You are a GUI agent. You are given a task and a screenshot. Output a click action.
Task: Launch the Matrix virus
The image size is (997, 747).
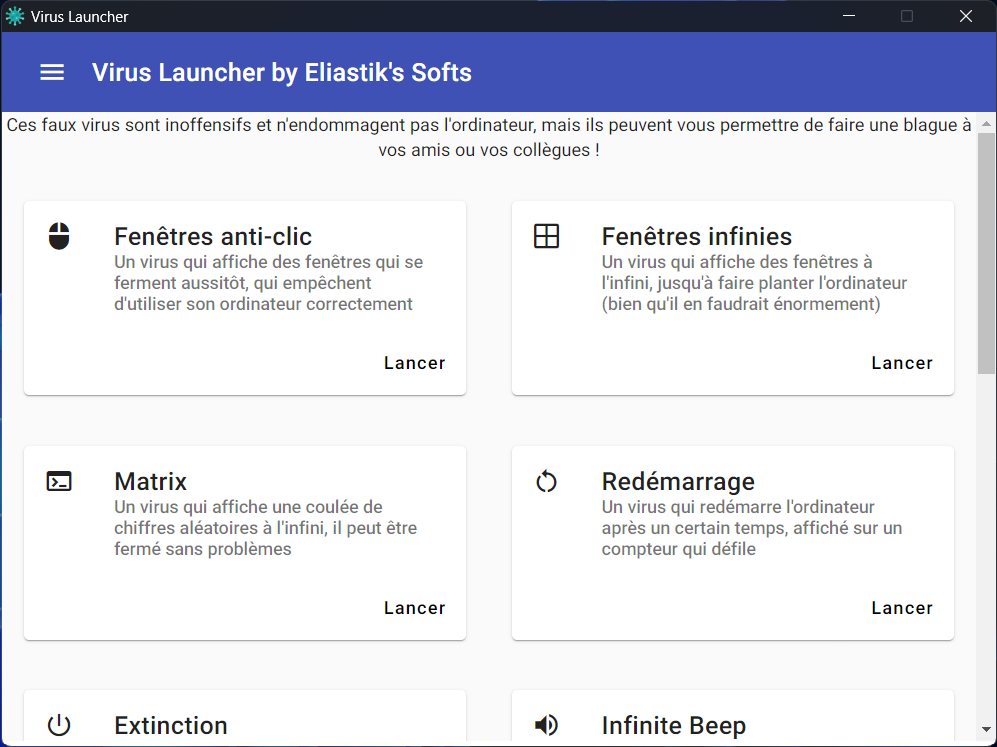click(415, 608)
